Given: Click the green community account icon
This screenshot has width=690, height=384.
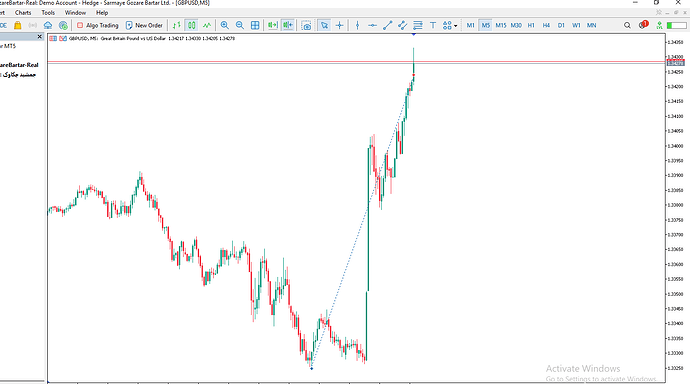Looking at the screenshot, I should [659, 26].
